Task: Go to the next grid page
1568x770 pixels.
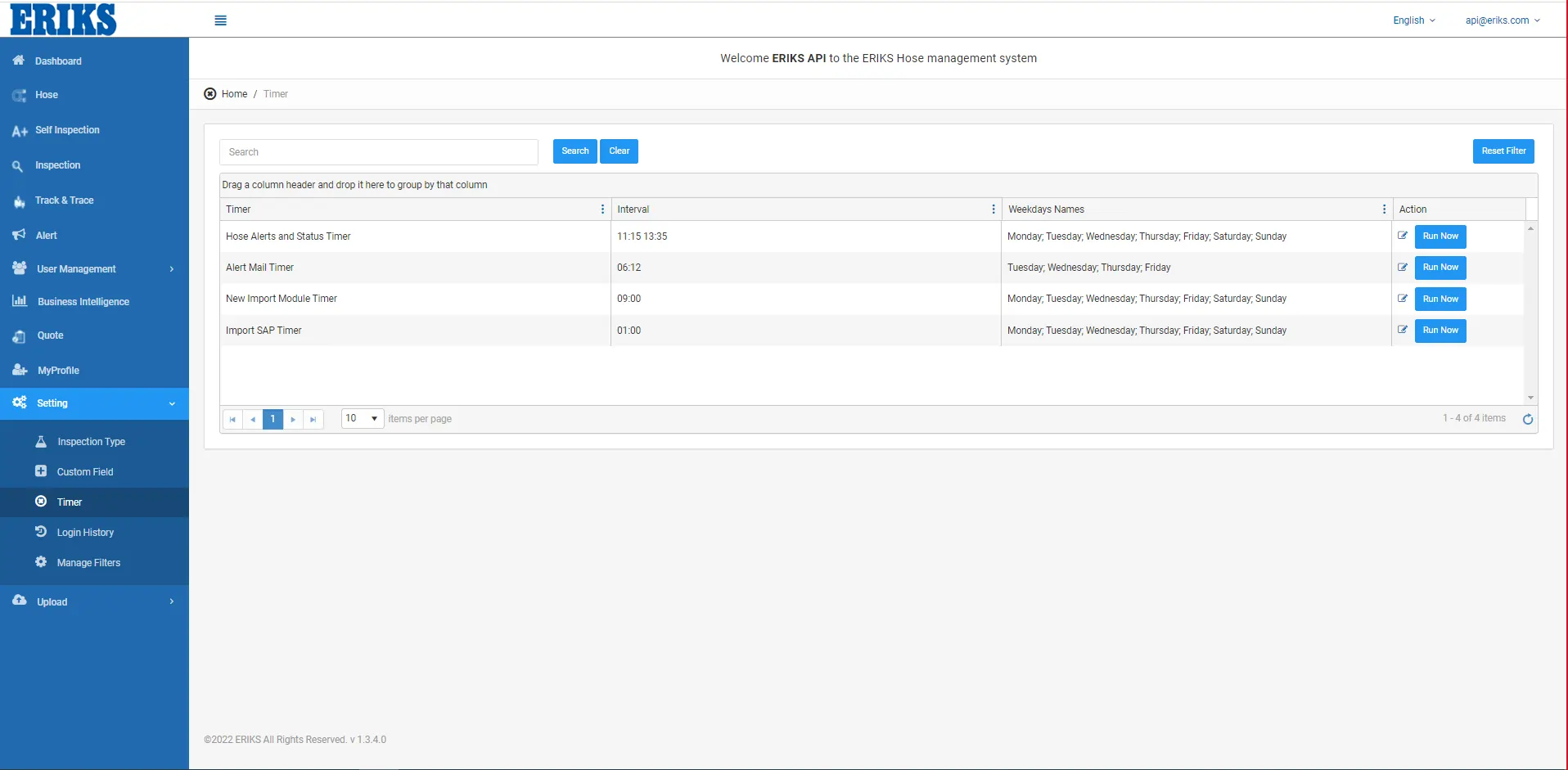Action: click(x=293, y=419)
